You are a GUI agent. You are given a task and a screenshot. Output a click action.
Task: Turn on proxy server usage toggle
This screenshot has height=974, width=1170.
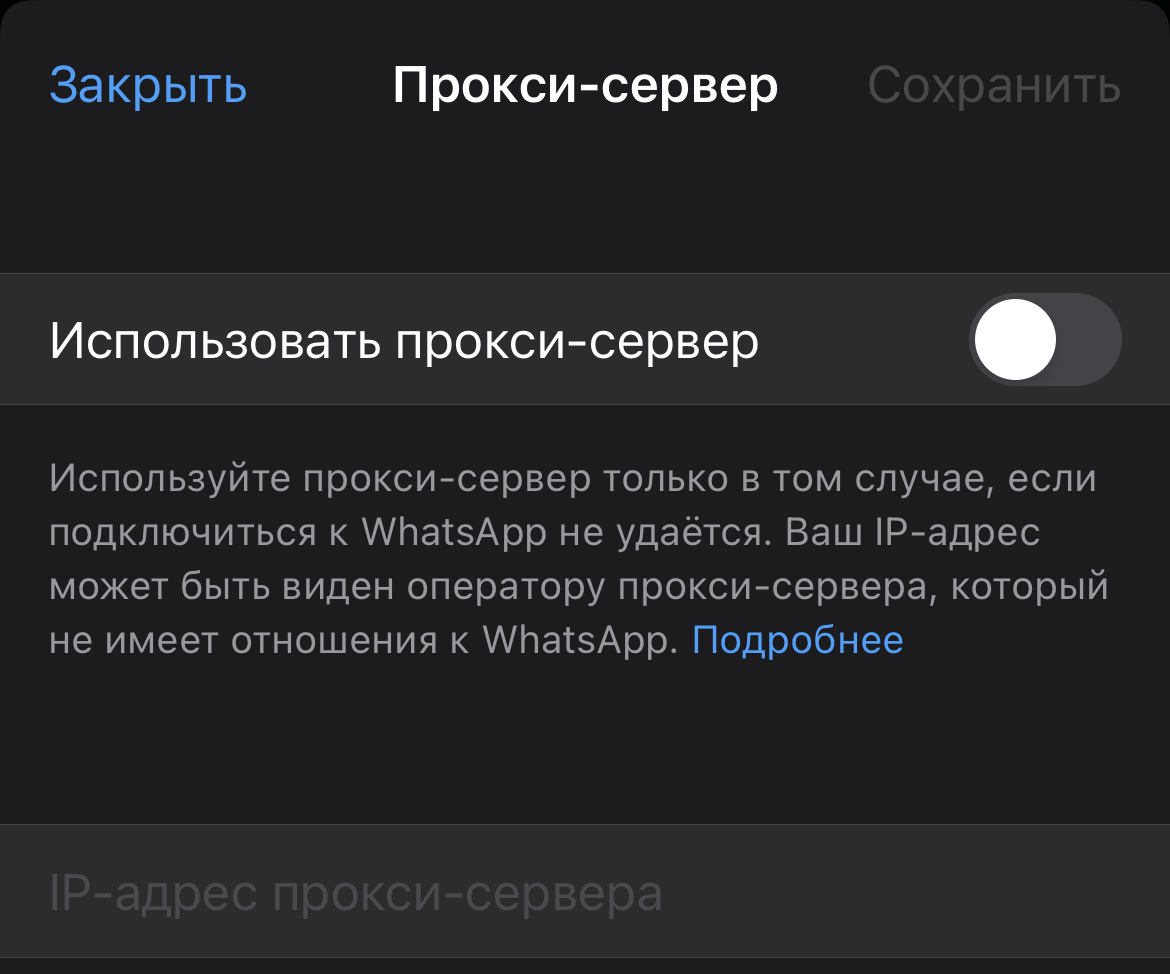click(x=1045, y=340)
